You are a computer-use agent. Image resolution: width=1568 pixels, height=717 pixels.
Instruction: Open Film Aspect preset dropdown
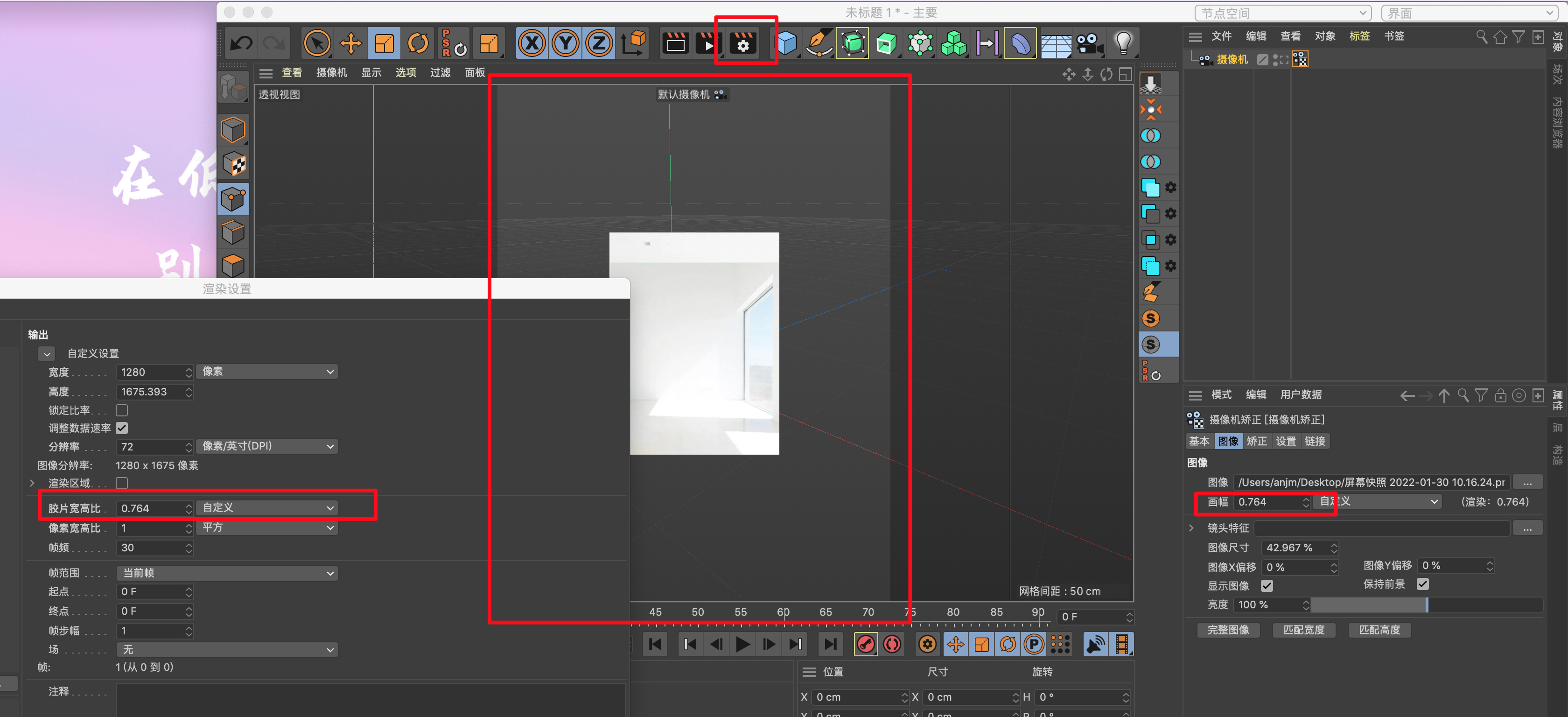click(x=266, y=507)
